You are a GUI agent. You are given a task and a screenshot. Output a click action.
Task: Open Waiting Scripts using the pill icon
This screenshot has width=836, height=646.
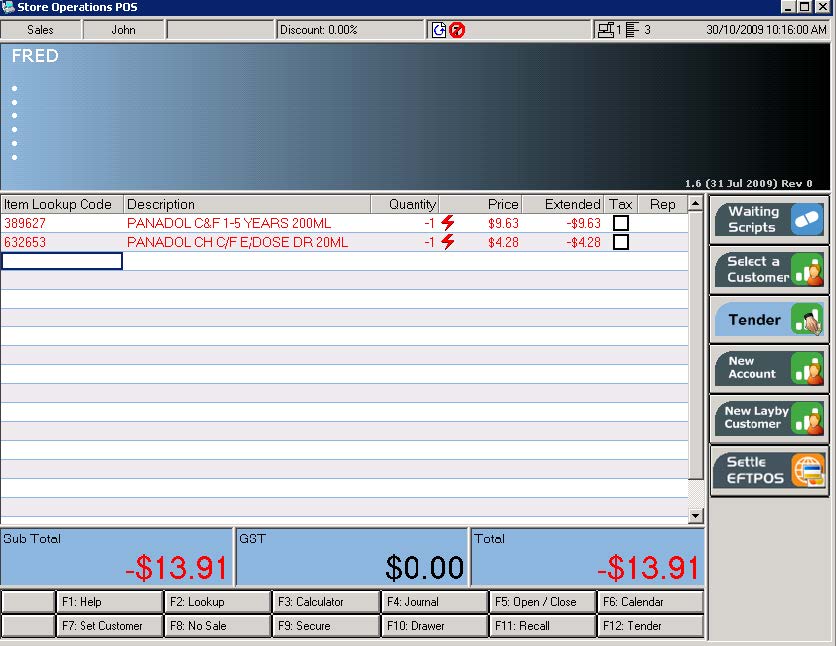tap(809, 218)
